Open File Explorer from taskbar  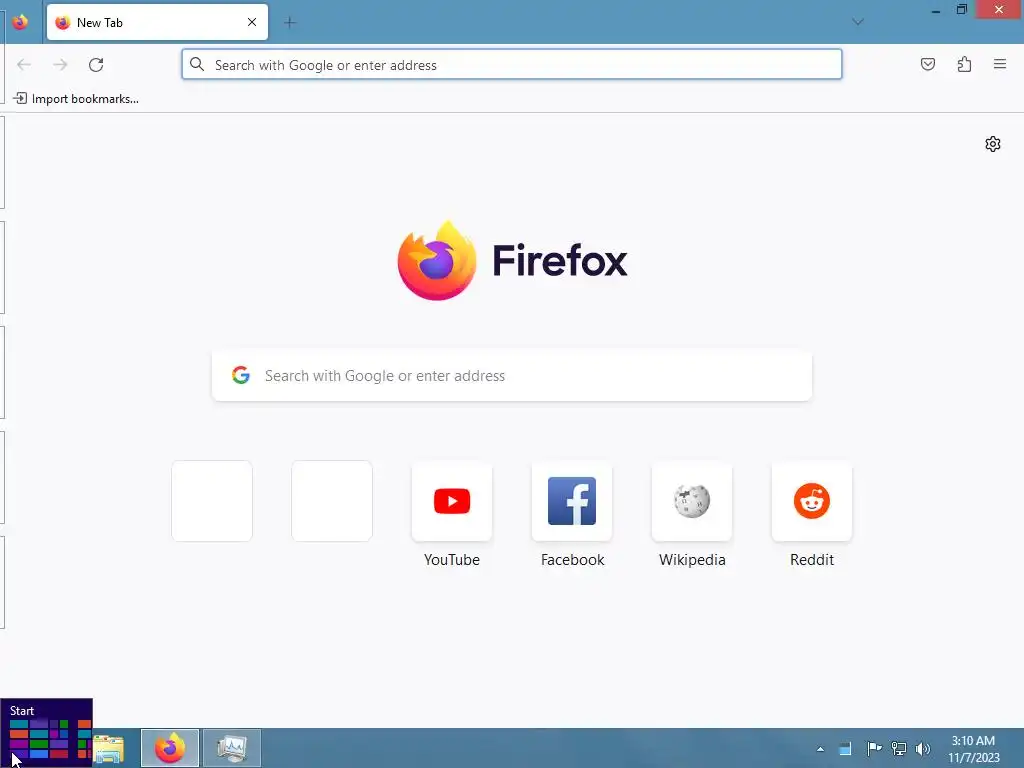[109, 748]
